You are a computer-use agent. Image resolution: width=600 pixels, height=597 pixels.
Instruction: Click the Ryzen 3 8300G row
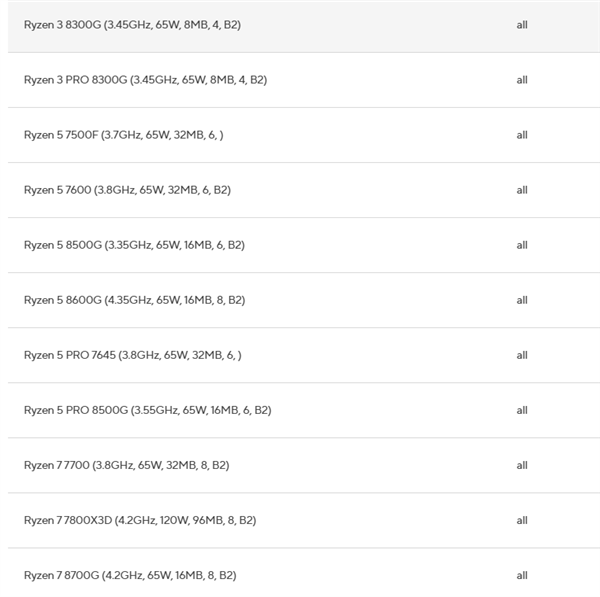coord(132,25)
